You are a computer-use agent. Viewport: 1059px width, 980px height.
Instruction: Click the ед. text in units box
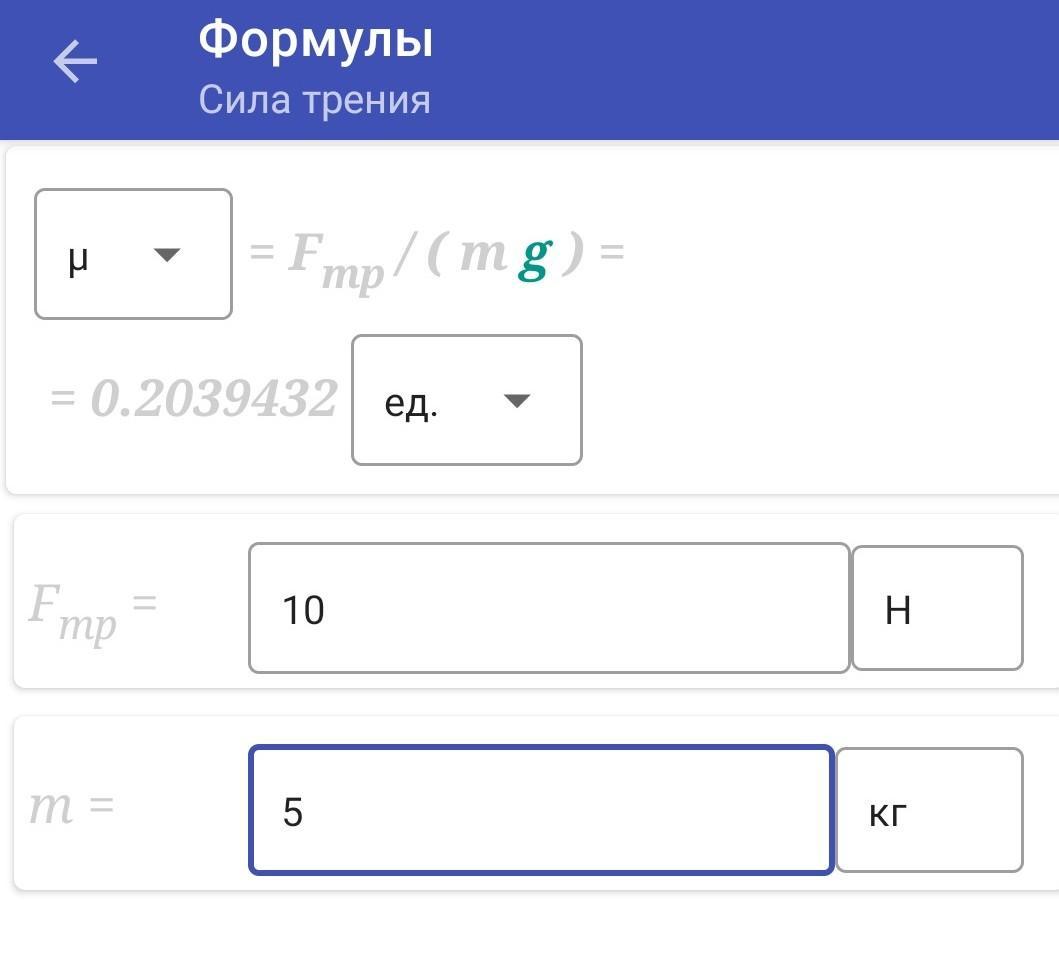coord(411,402)
